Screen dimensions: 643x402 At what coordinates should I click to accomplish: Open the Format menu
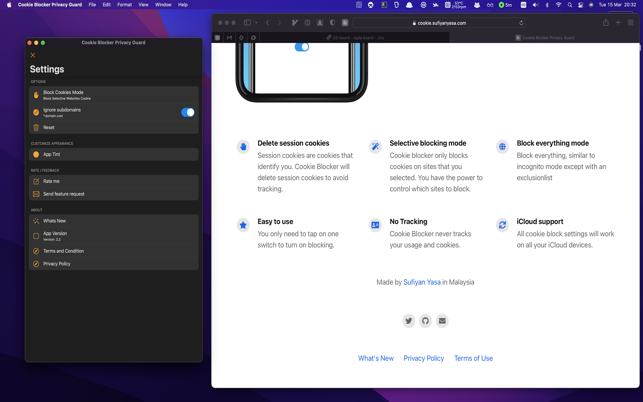(124, 5)
